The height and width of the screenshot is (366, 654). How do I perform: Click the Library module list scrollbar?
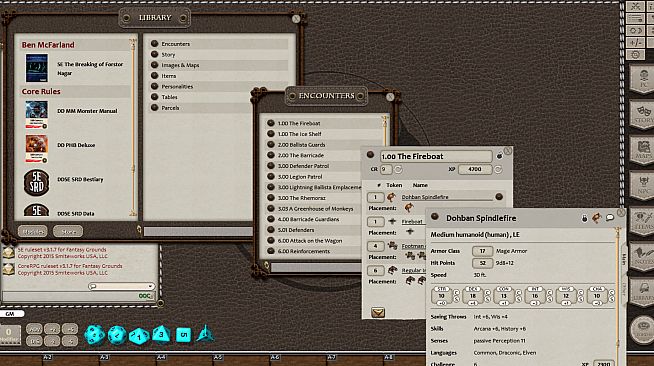[x=133, y=128]
